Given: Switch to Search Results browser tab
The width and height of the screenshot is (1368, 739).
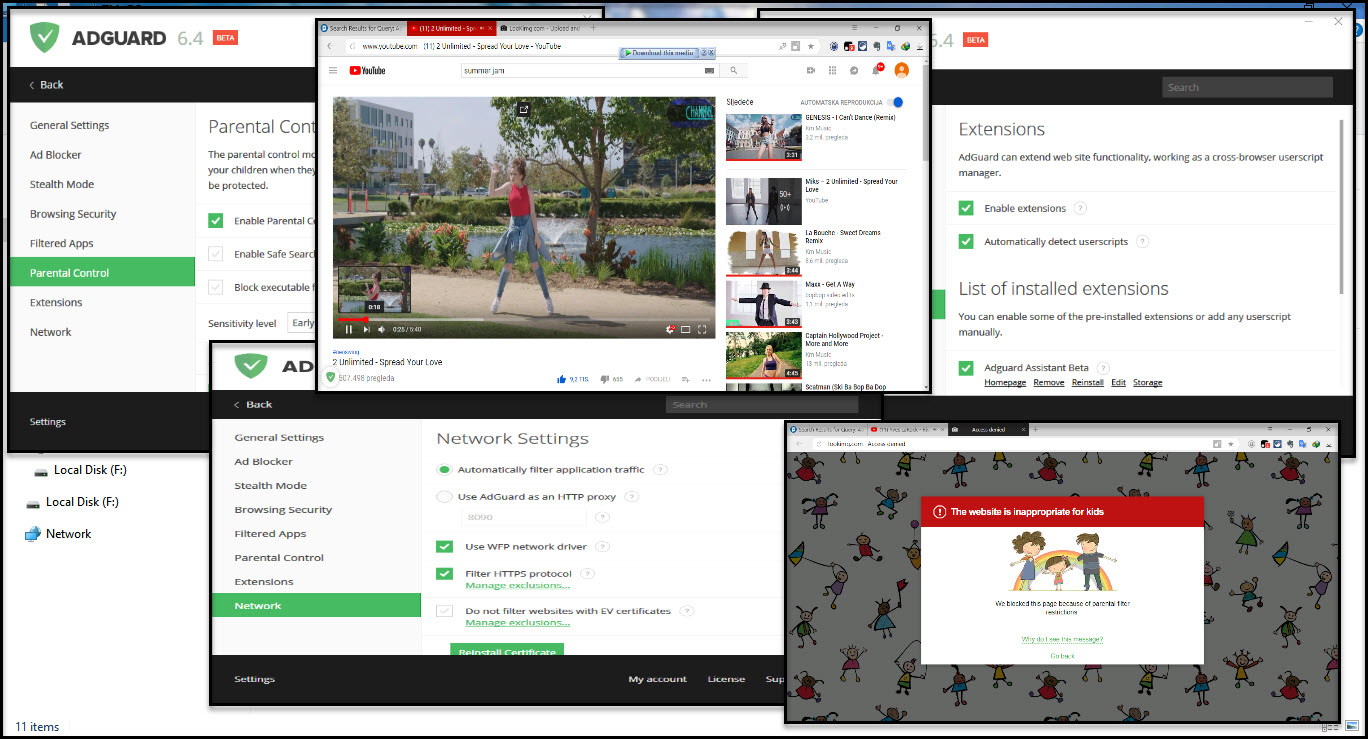Looking at the screenshot, I should point(363,28).
